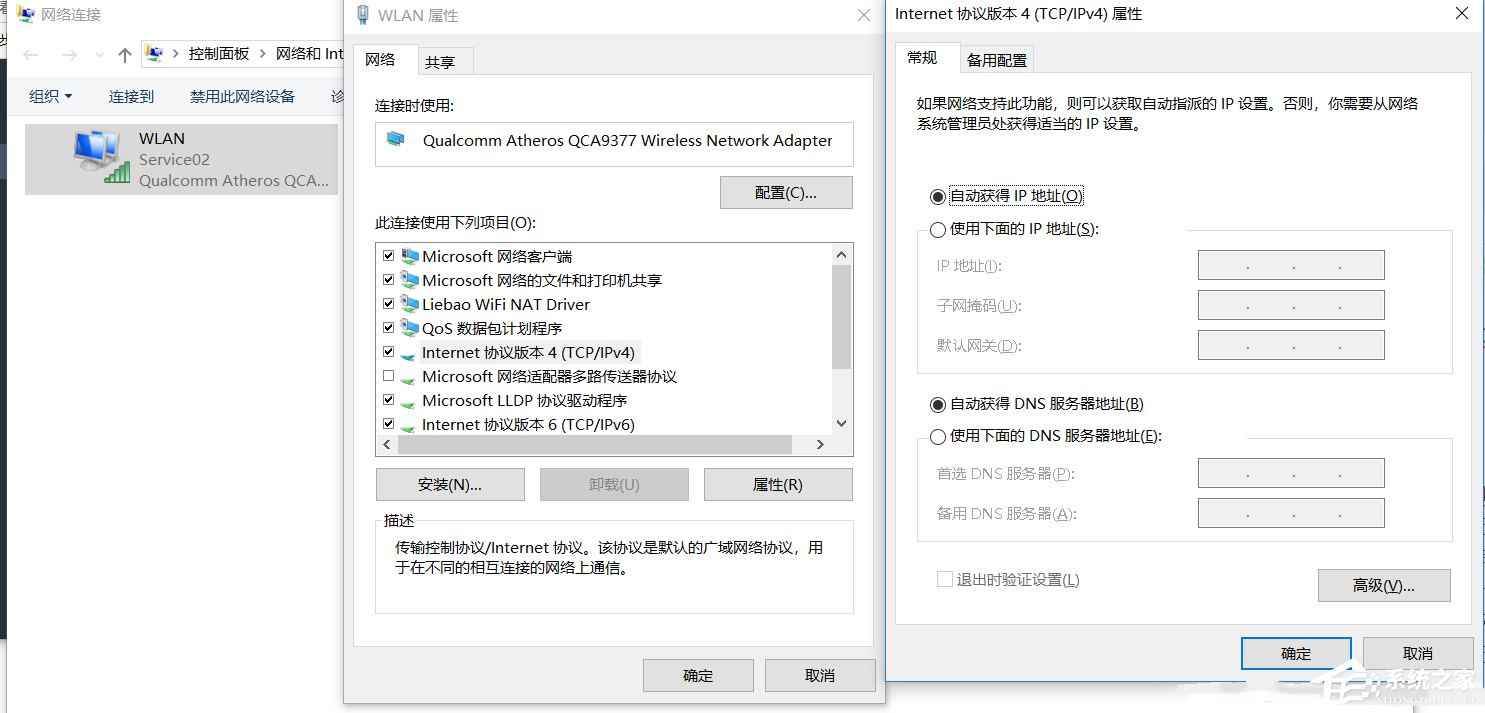This screenshot has width=1485, height=713.
Task: Select 使用下面的 DNS 服务器地址 radio button
Action: (937, 437)
